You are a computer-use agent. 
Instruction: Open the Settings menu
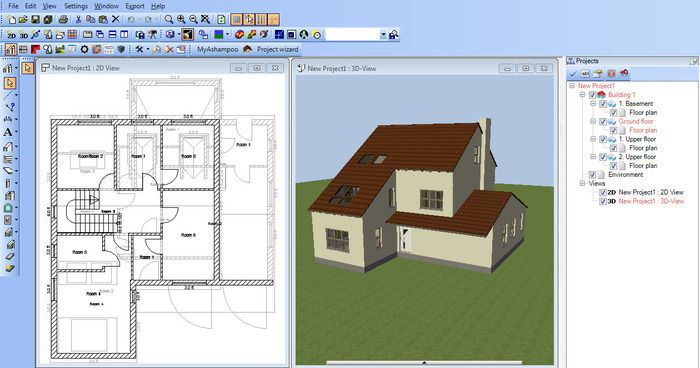coord(76,6)
